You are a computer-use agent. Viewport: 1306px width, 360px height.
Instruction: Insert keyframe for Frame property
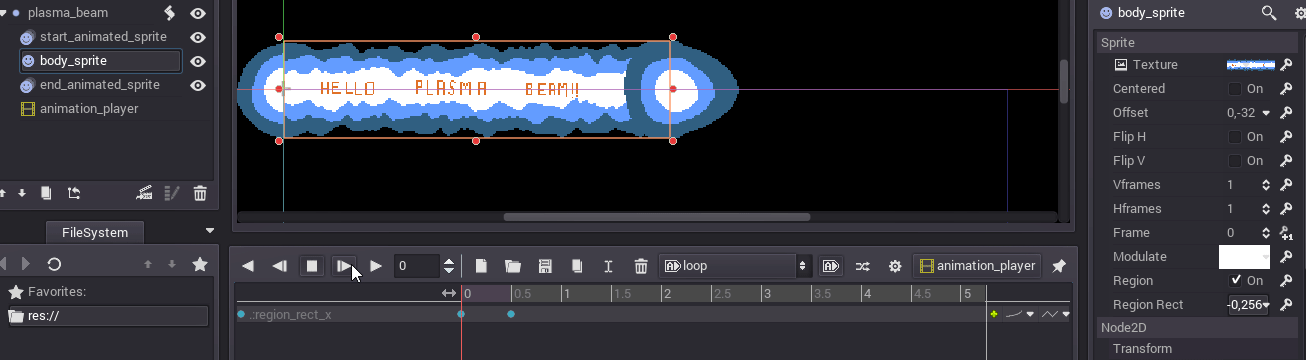pyautogui.click(x=1287, y=233)
